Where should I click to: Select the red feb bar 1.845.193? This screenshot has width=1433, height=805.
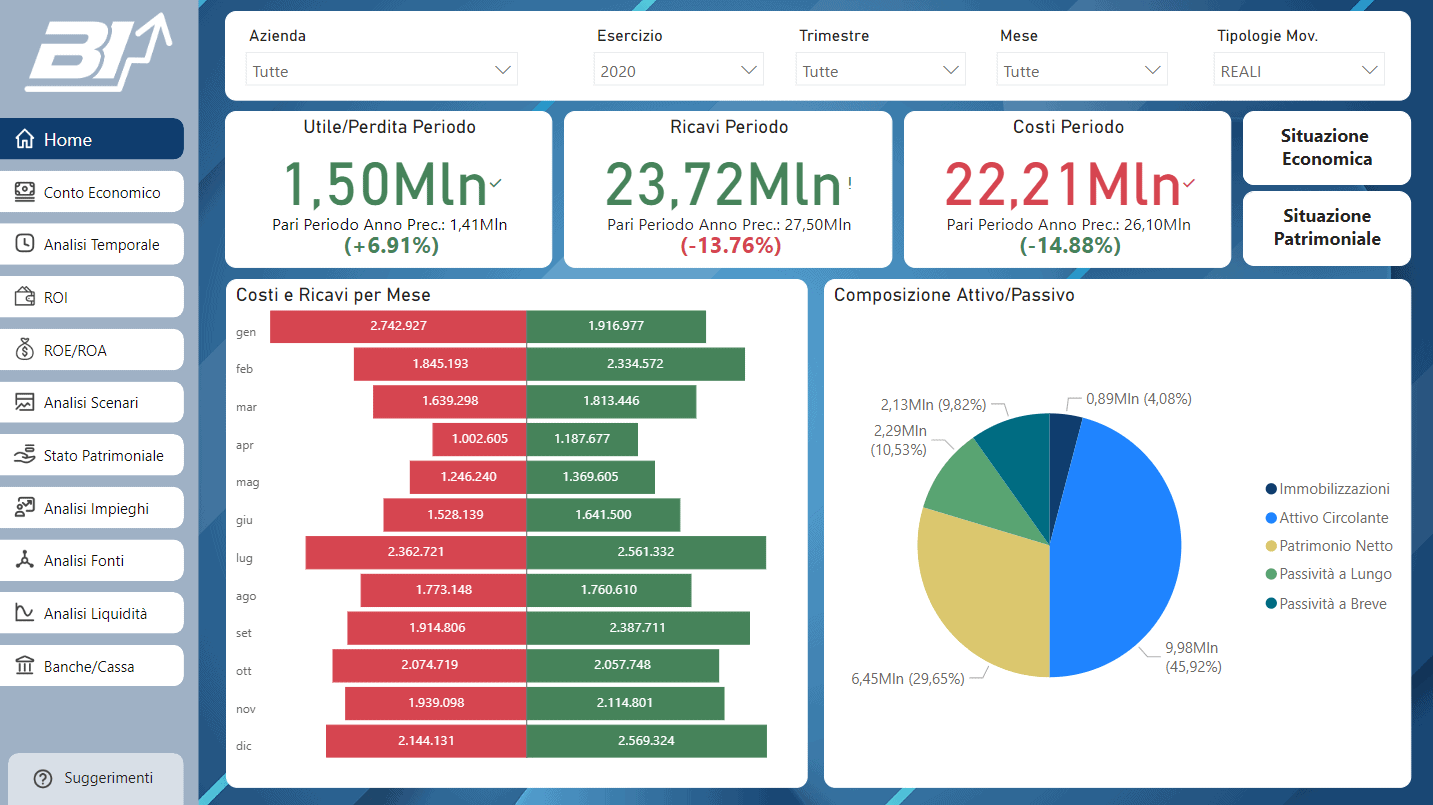[x=440, y=364]
